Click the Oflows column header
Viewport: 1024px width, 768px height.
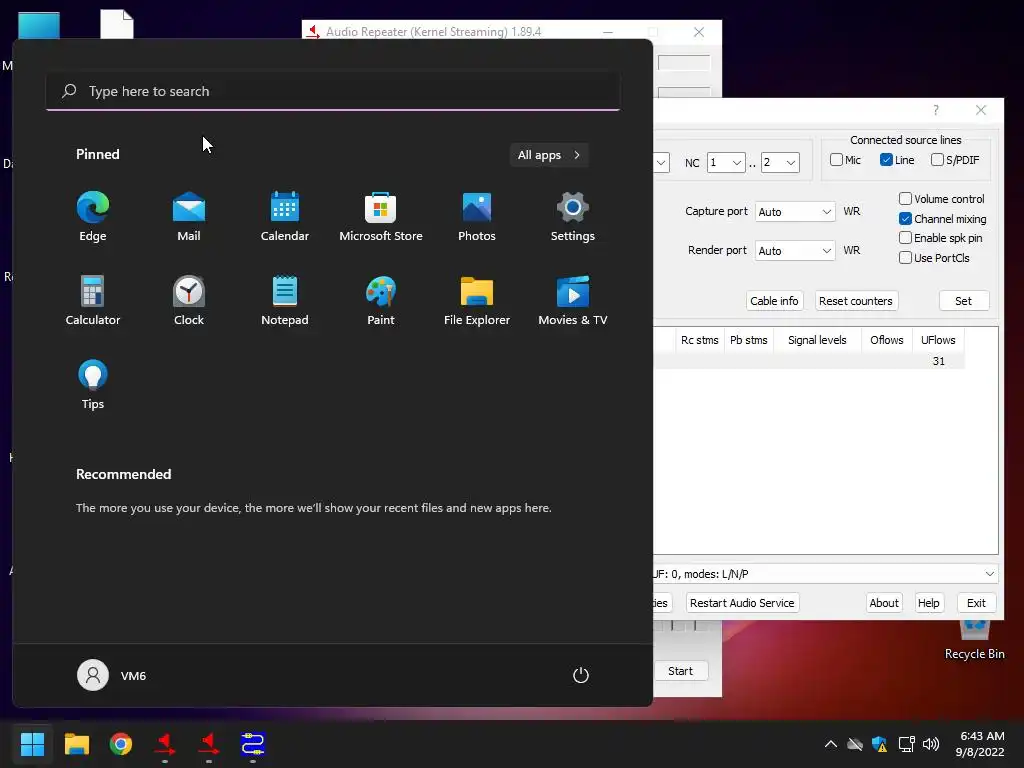tap(886, 340)
